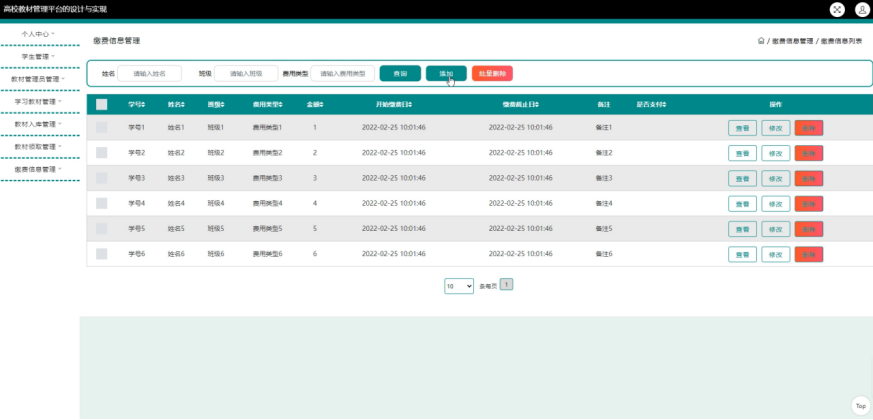Expand 教材入库管理 sidebar menu
The image size is (873, 420).
38,124
